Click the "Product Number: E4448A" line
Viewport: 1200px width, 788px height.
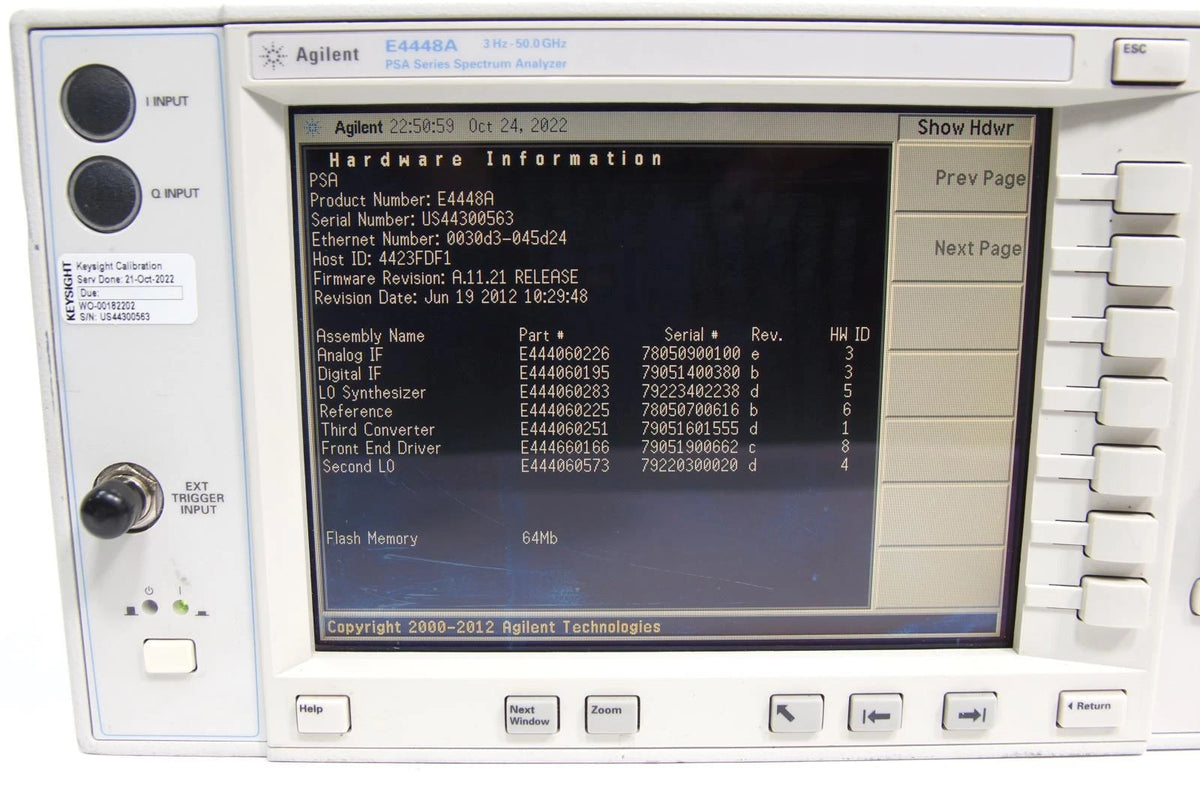(402, 199)
